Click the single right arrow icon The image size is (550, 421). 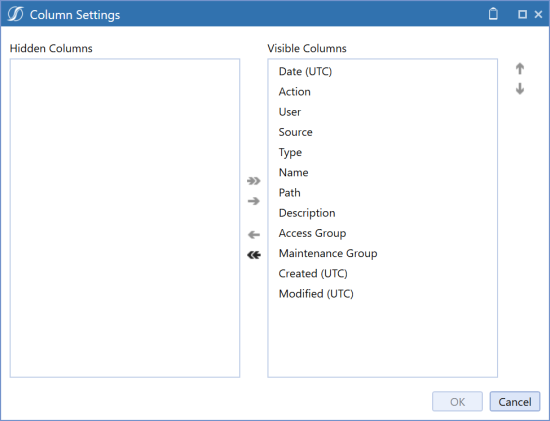tap(254, 201)
